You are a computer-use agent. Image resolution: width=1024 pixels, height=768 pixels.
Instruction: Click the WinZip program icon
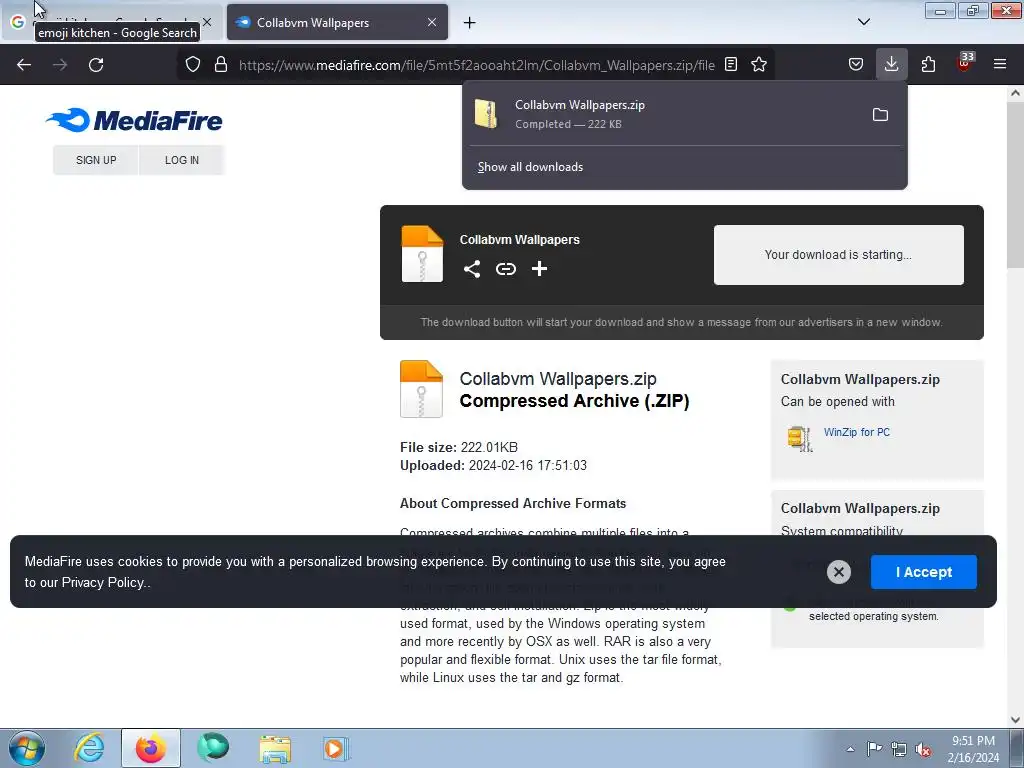pyautogui.click(x=799, y=438)
